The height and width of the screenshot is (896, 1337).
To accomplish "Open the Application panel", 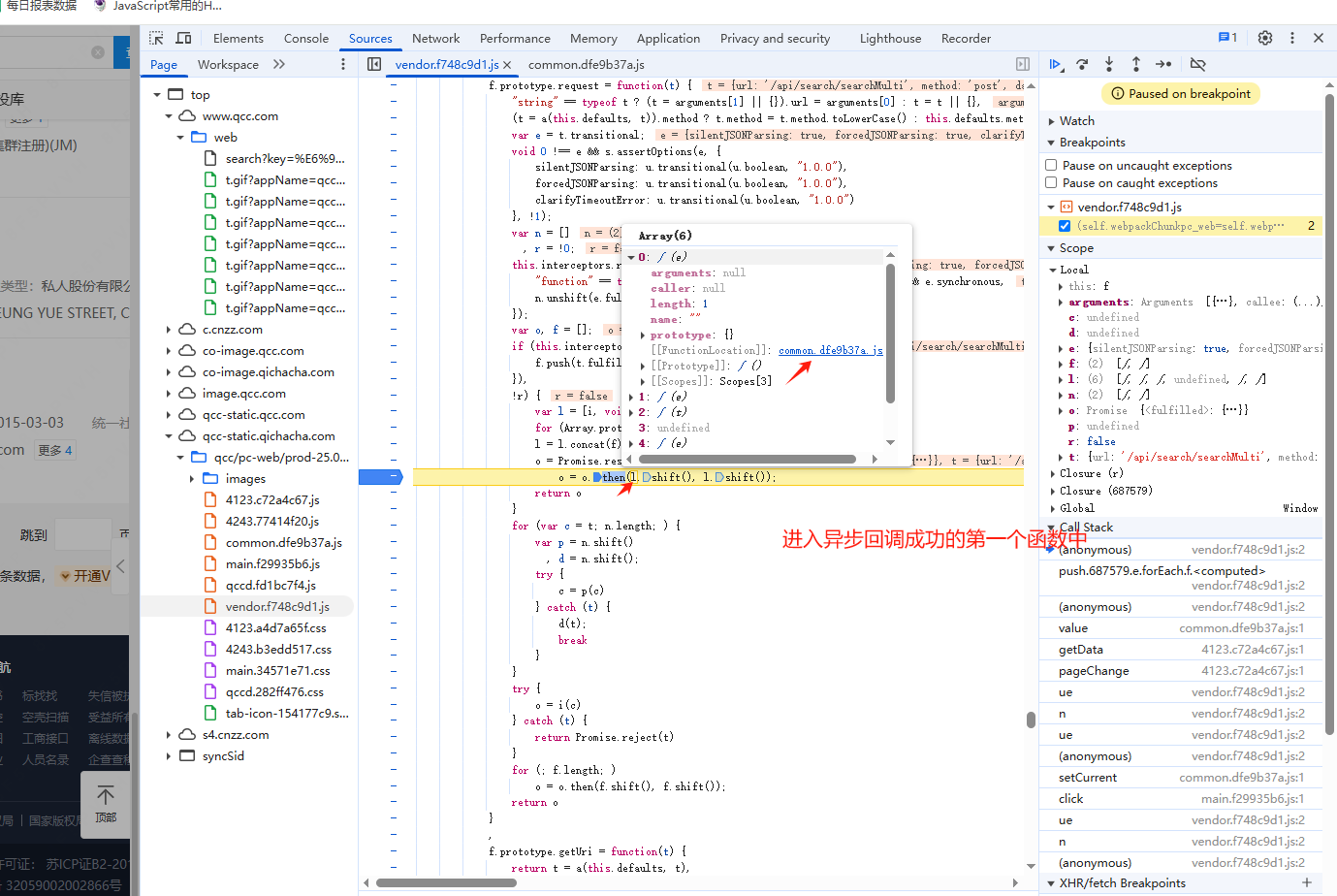I will [668, 38].
